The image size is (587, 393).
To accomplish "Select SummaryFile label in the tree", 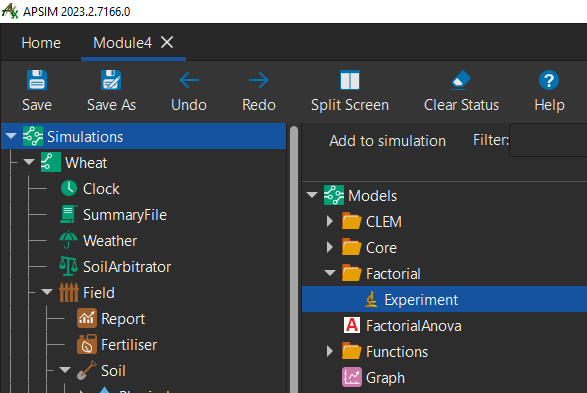I will coord(125,215).
